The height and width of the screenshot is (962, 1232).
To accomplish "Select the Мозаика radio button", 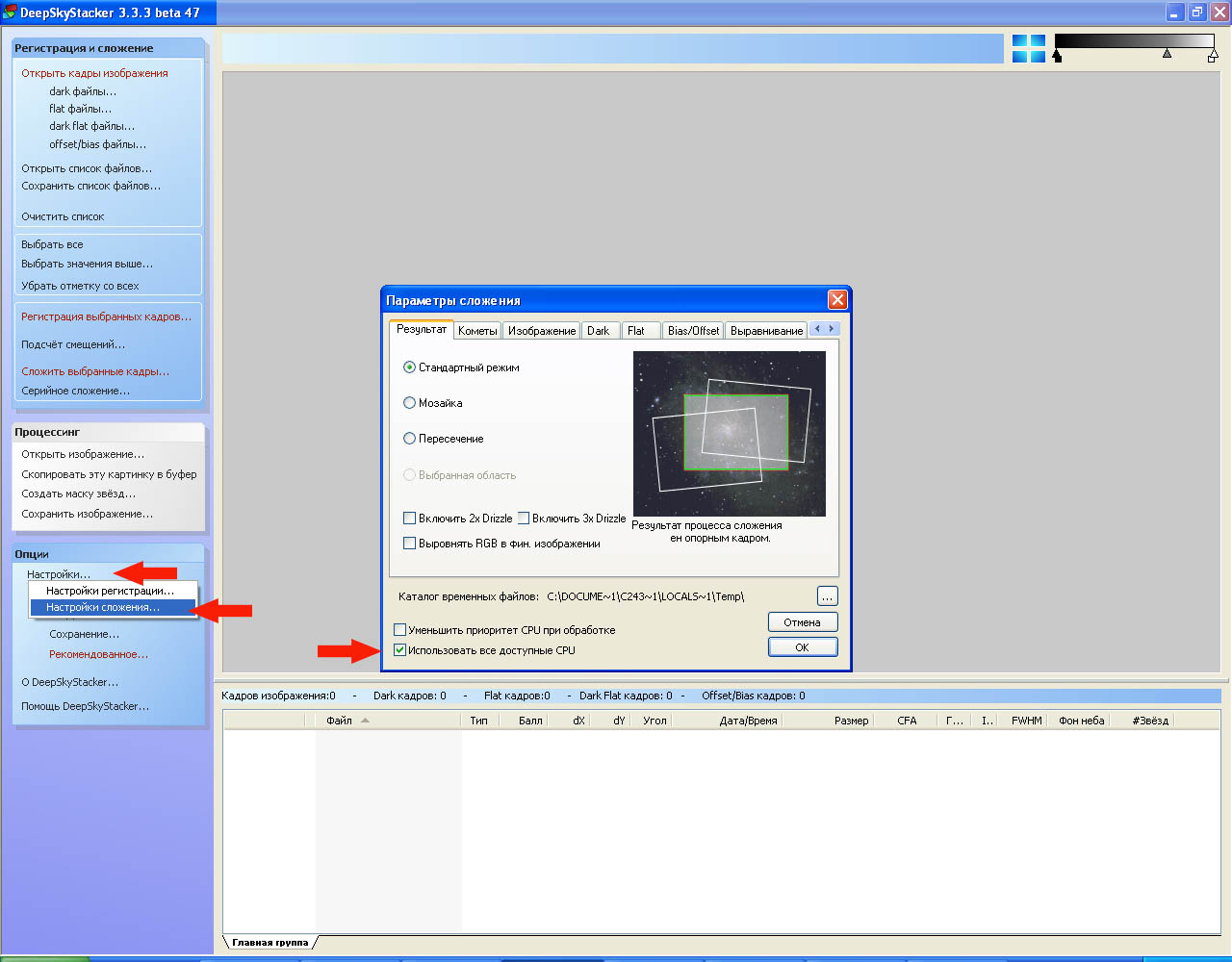I will pos(410,403).
